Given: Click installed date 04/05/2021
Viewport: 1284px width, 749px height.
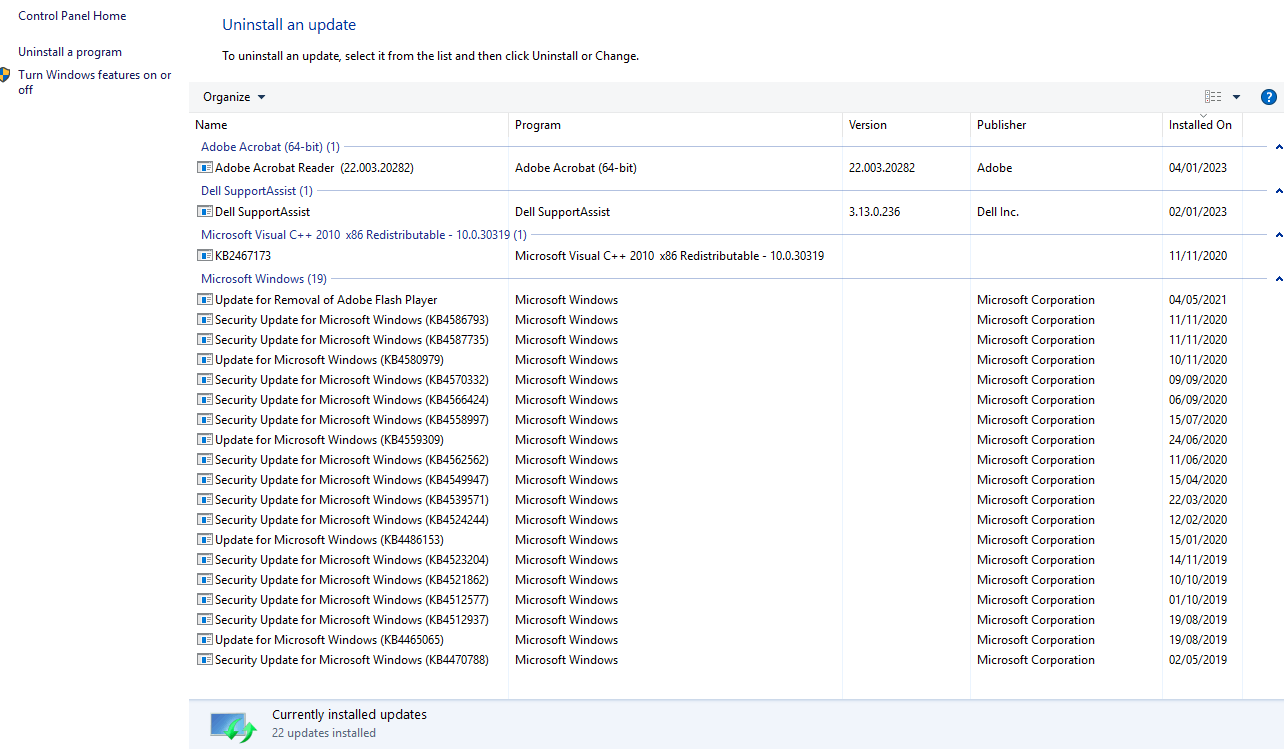Looking at the screenshot, I should (x=1198, y=300).
